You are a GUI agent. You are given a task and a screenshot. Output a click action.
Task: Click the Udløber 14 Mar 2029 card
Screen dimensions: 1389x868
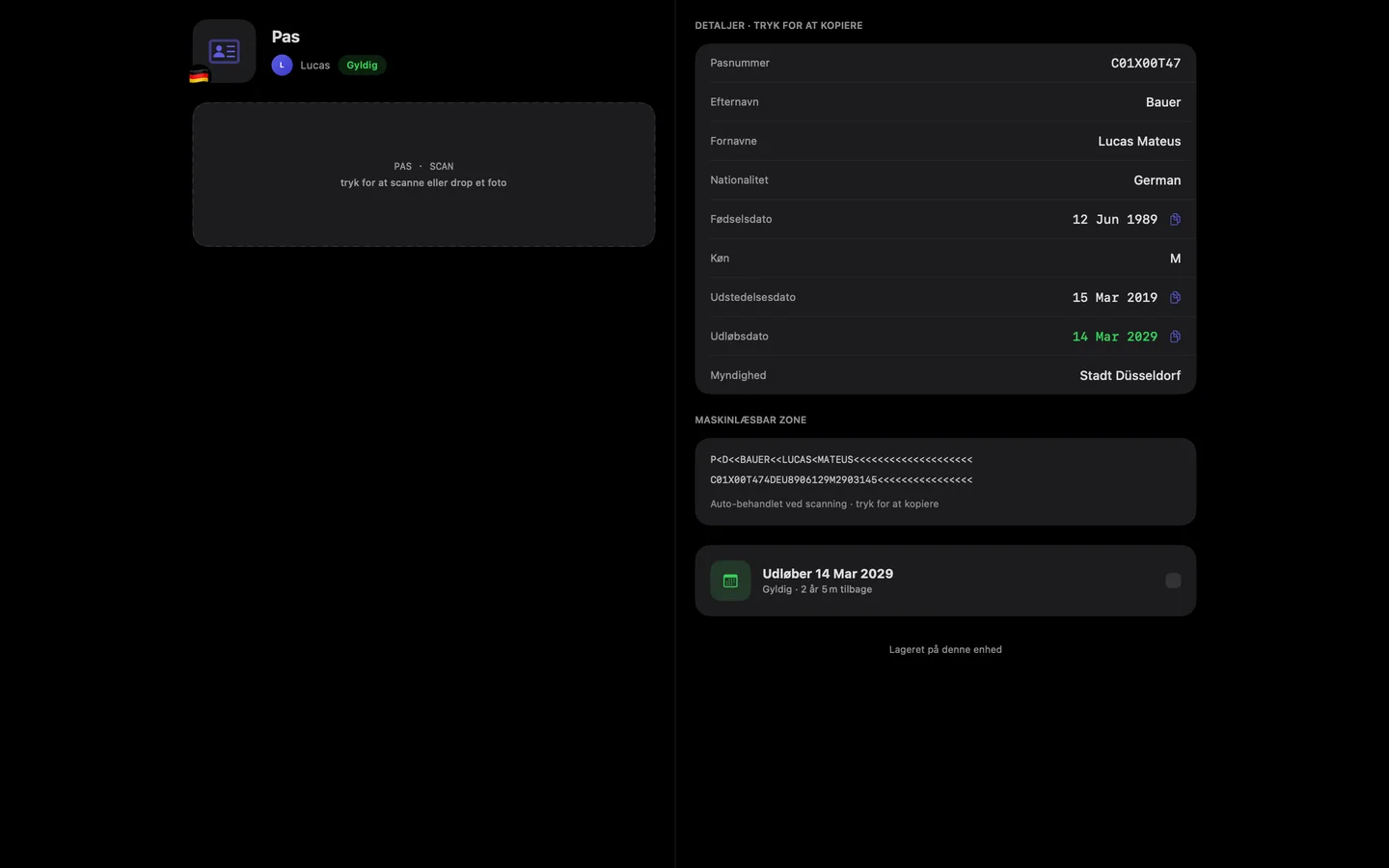click(945, 581)
